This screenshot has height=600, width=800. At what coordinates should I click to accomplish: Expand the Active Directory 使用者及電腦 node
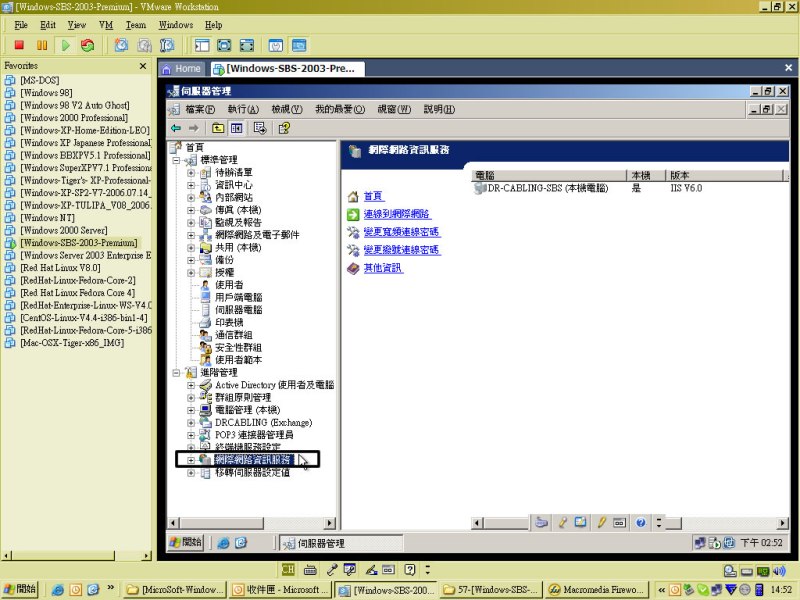[x=191, y=385]
